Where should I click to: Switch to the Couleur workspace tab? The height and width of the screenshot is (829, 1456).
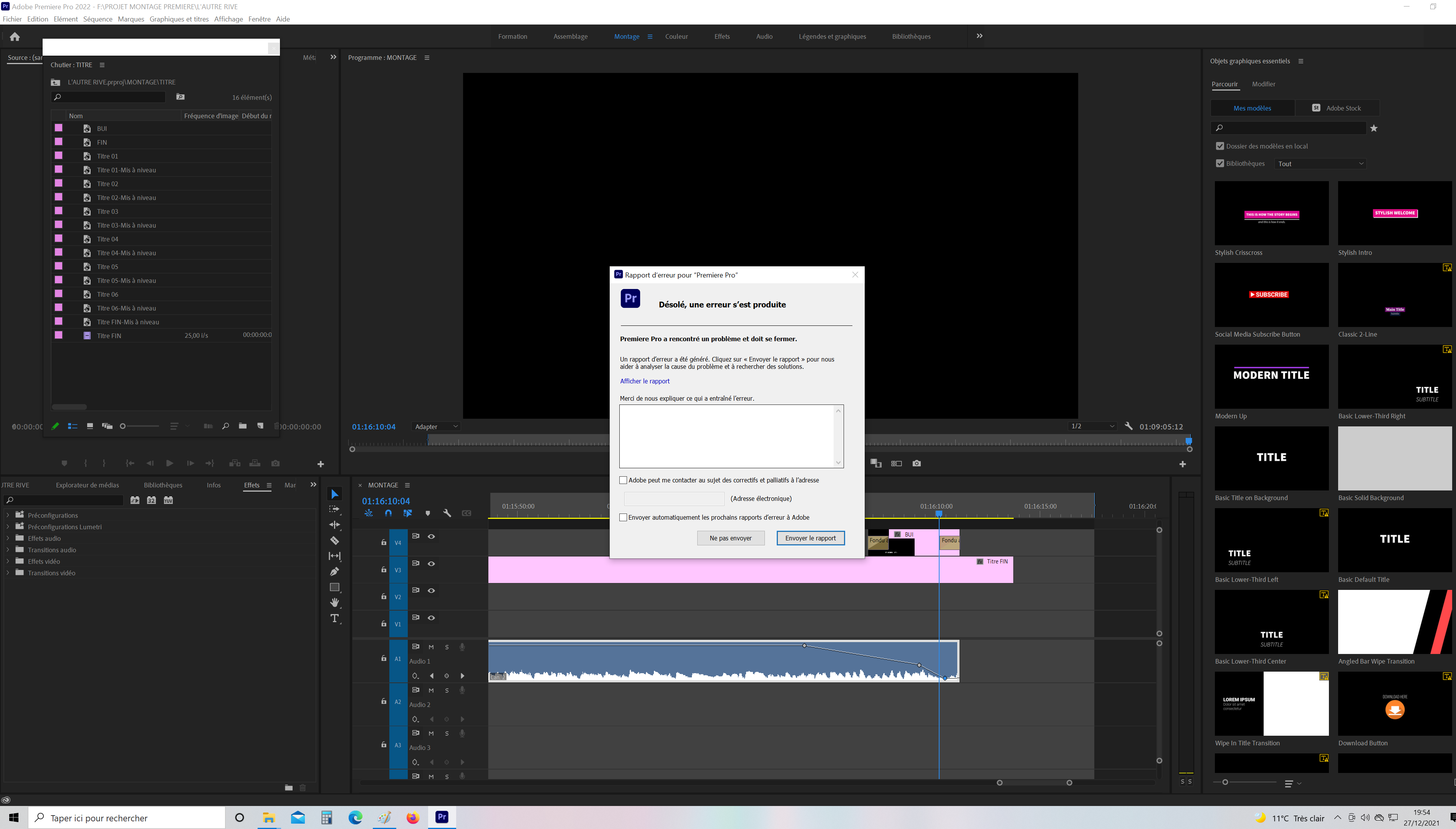[x=676, y=36]
